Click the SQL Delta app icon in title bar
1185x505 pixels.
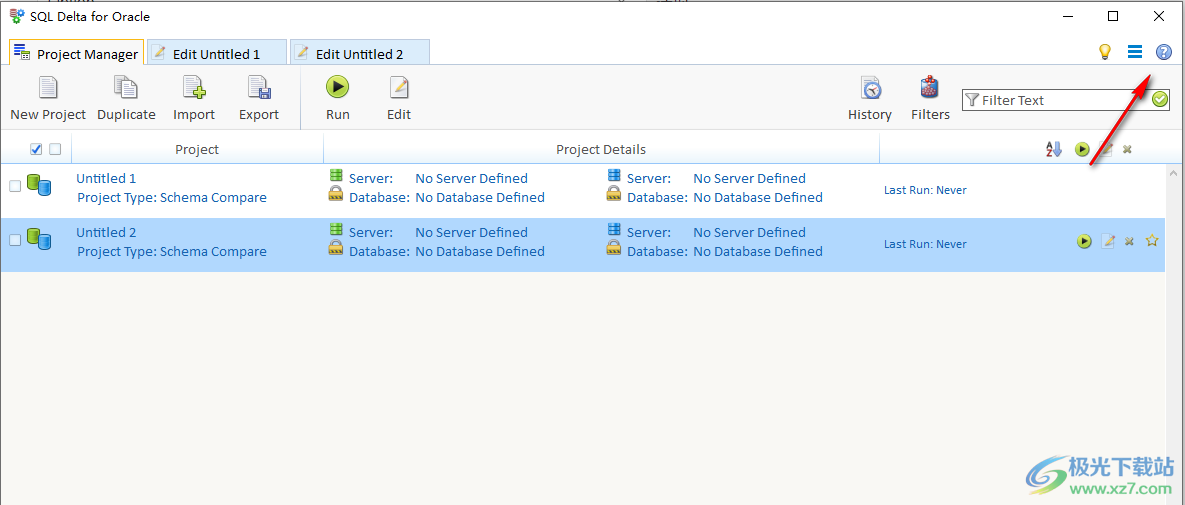point(17,16)
